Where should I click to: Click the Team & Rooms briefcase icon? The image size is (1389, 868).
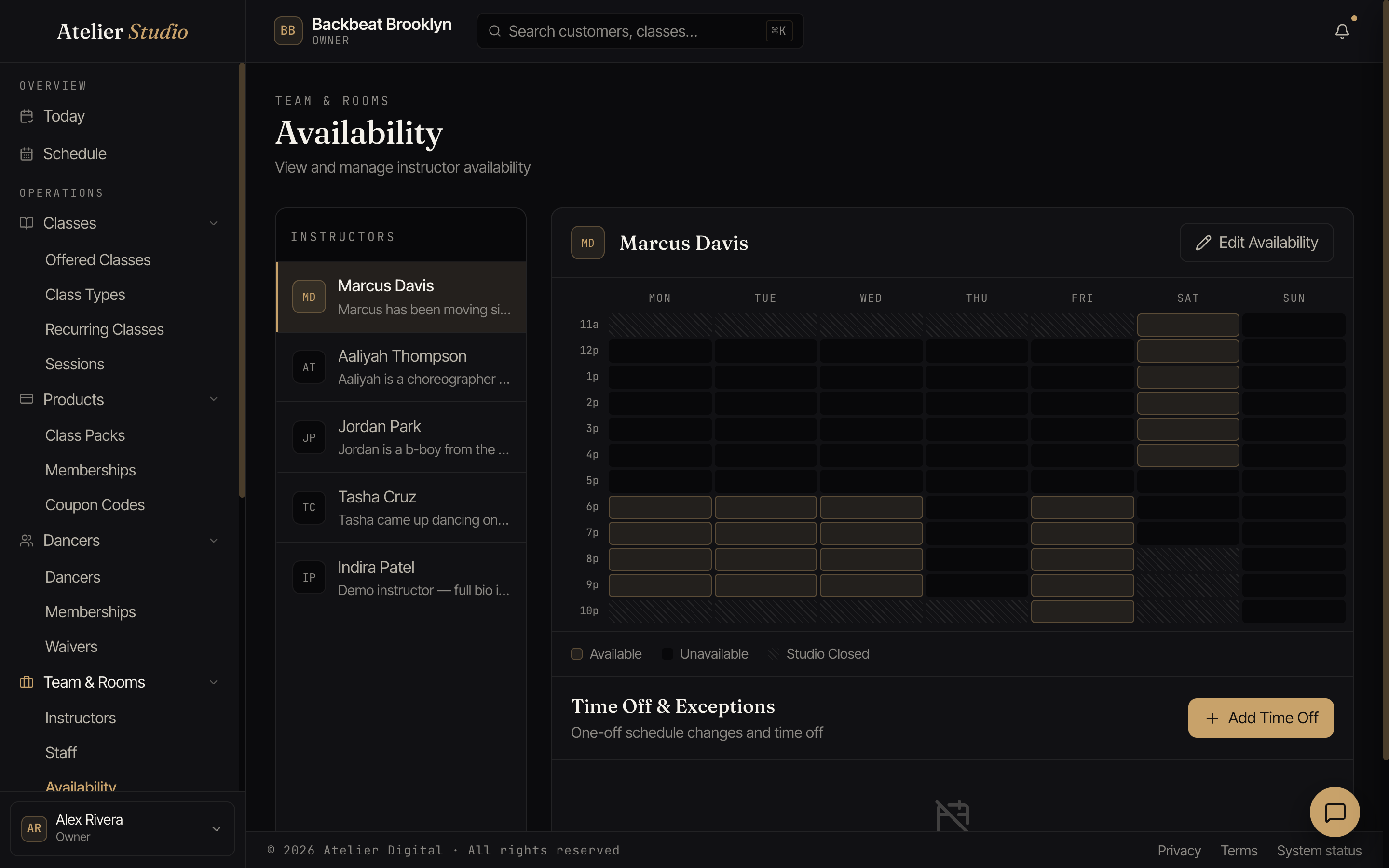[27, 682]
